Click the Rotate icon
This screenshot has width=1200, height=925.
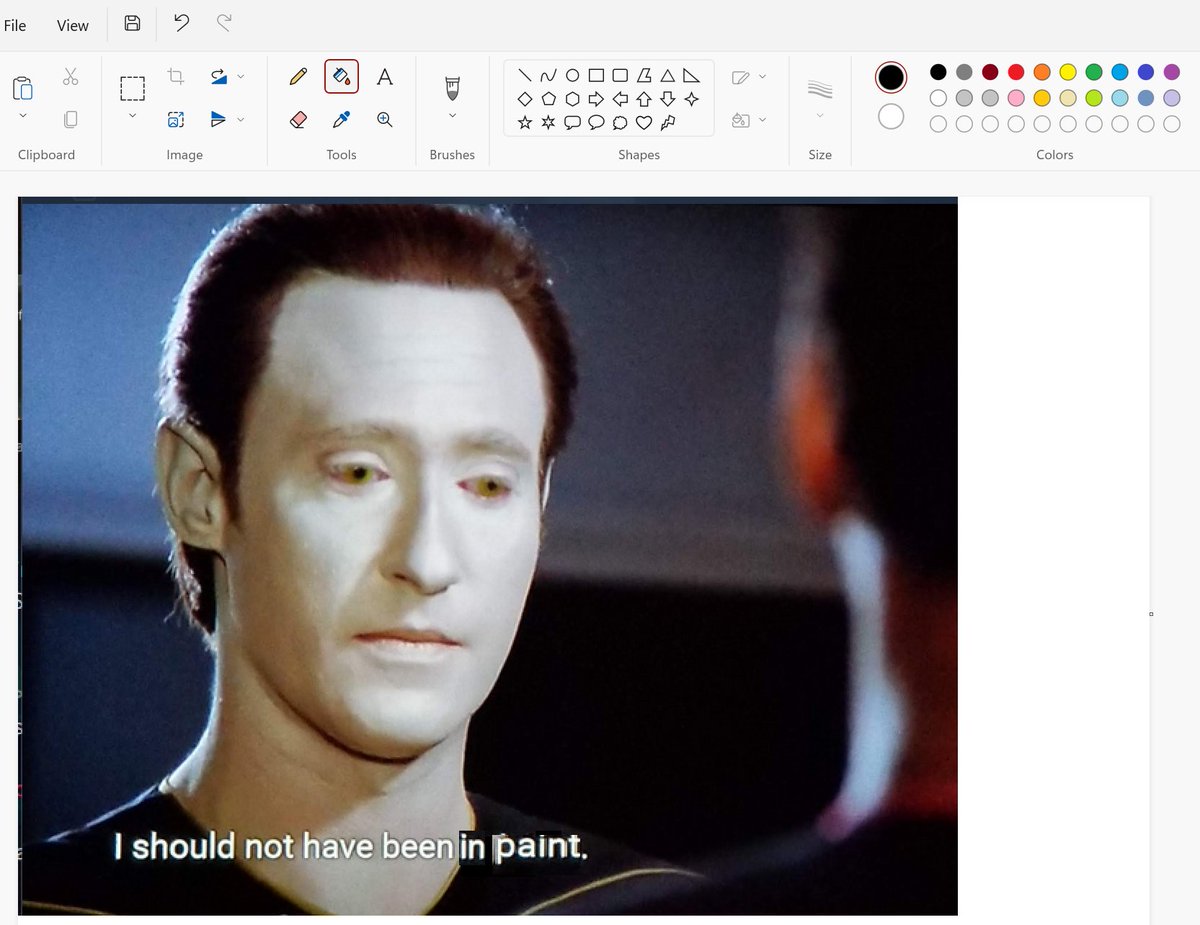(218, 76)
